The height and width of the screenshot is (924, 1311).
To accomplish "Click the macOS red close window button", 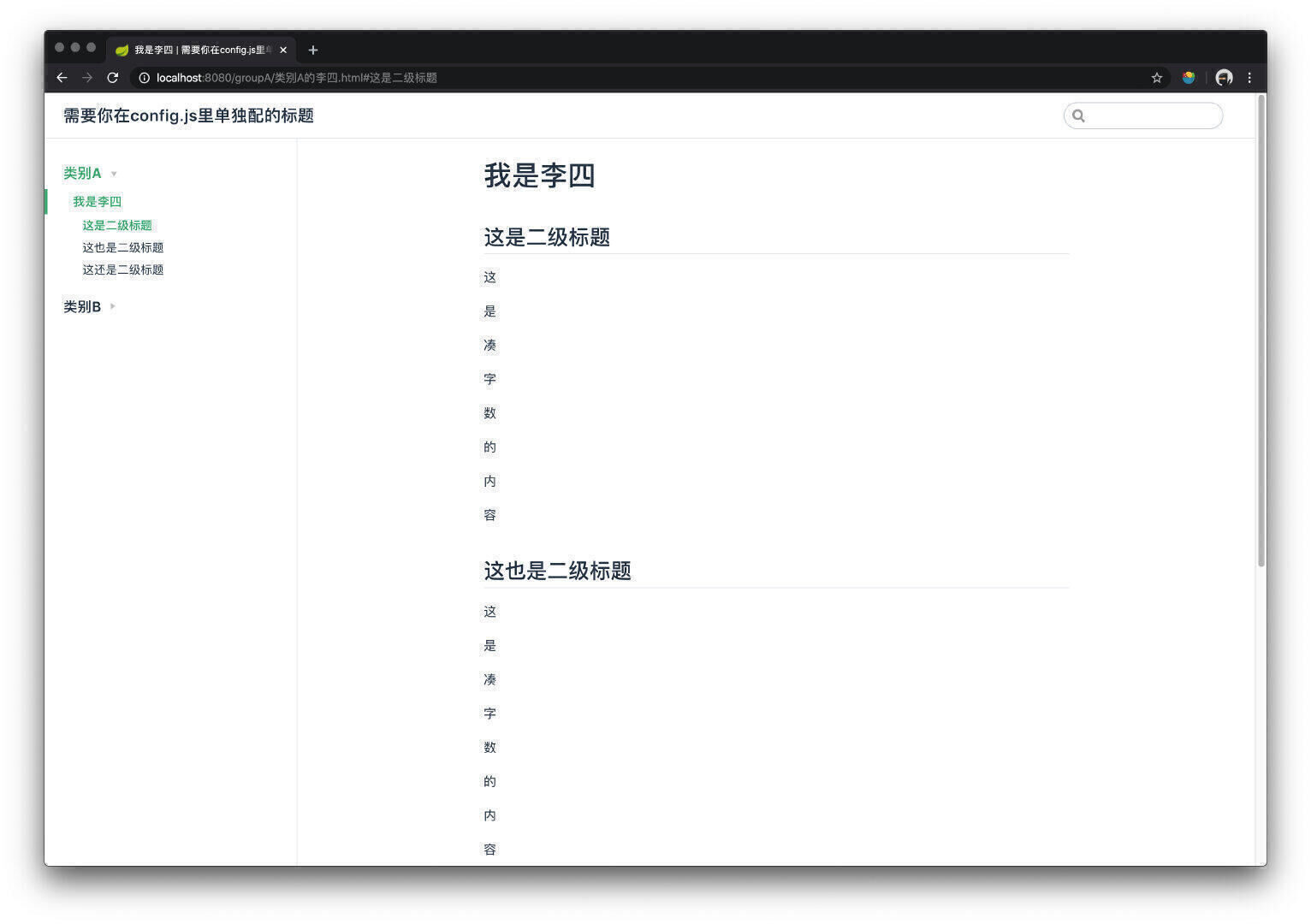I will click(60, 48).
